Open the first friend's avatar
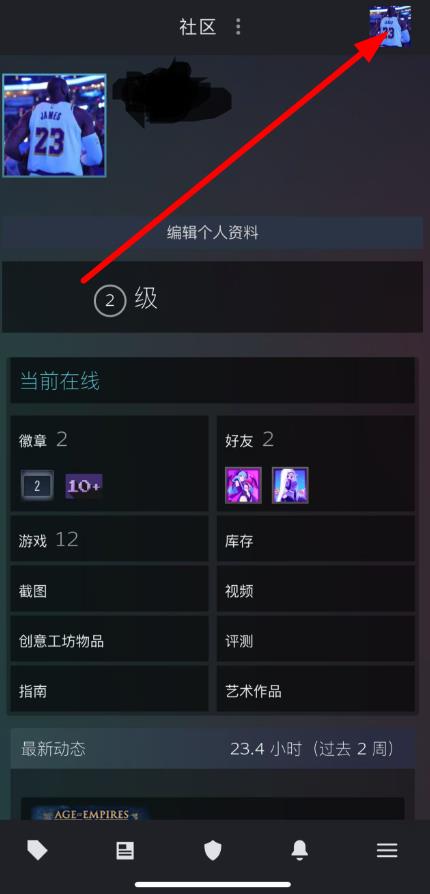430x894 pixels. pyautogui.click(x=244, y=485)
